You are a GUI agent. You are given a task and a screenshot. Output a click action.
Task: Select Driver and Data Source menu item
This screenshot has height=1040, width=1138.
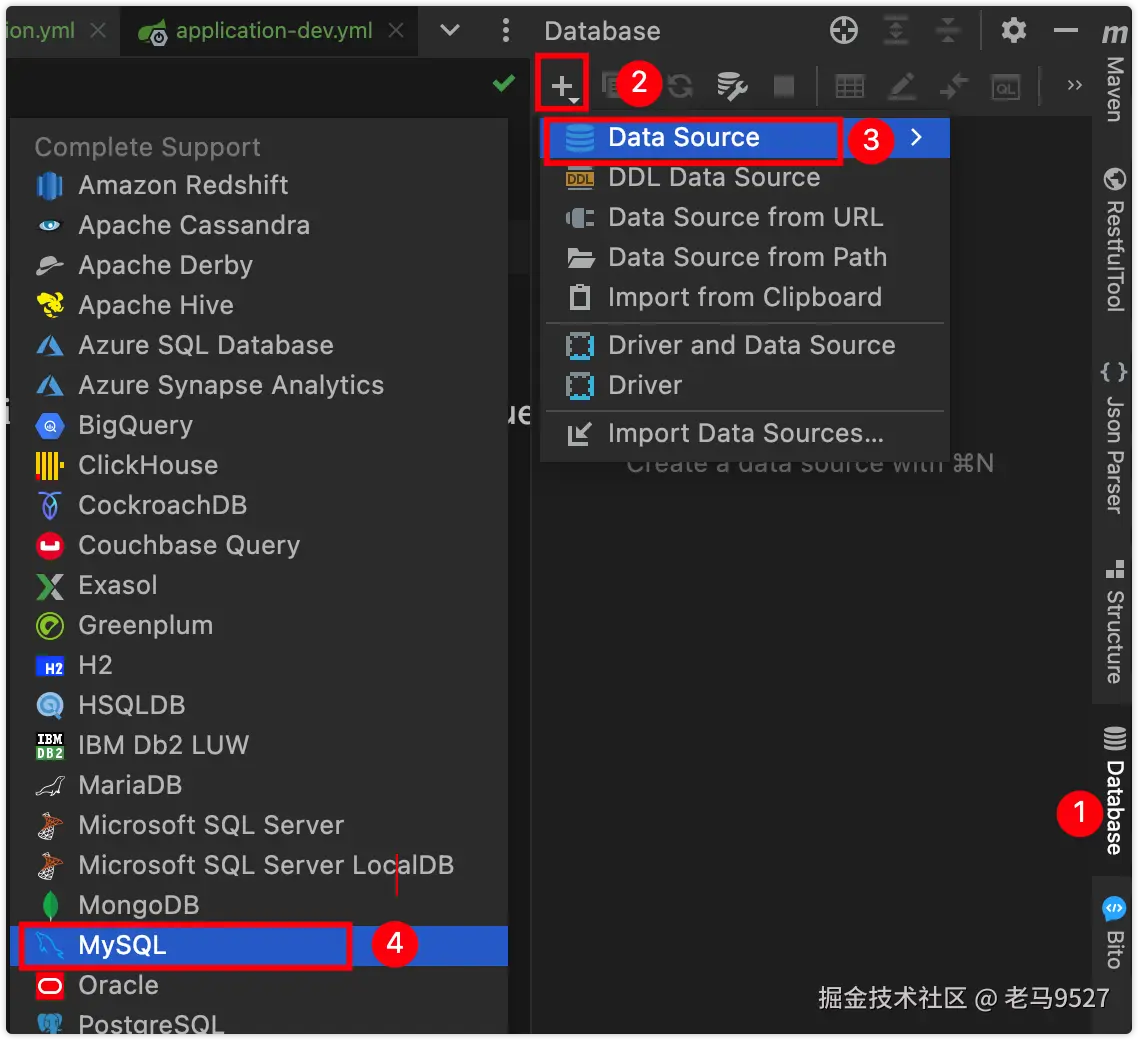745,345
